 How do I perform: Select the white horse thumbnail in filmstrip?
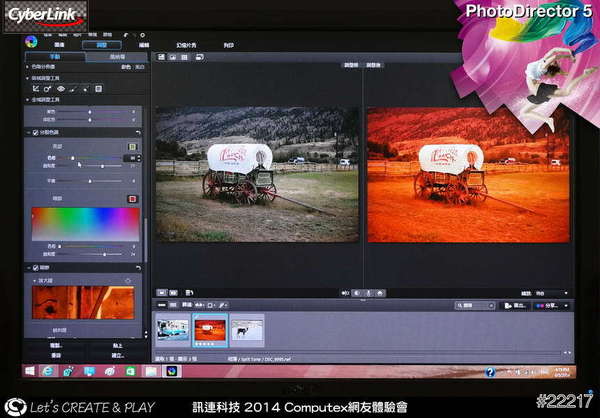246,330
